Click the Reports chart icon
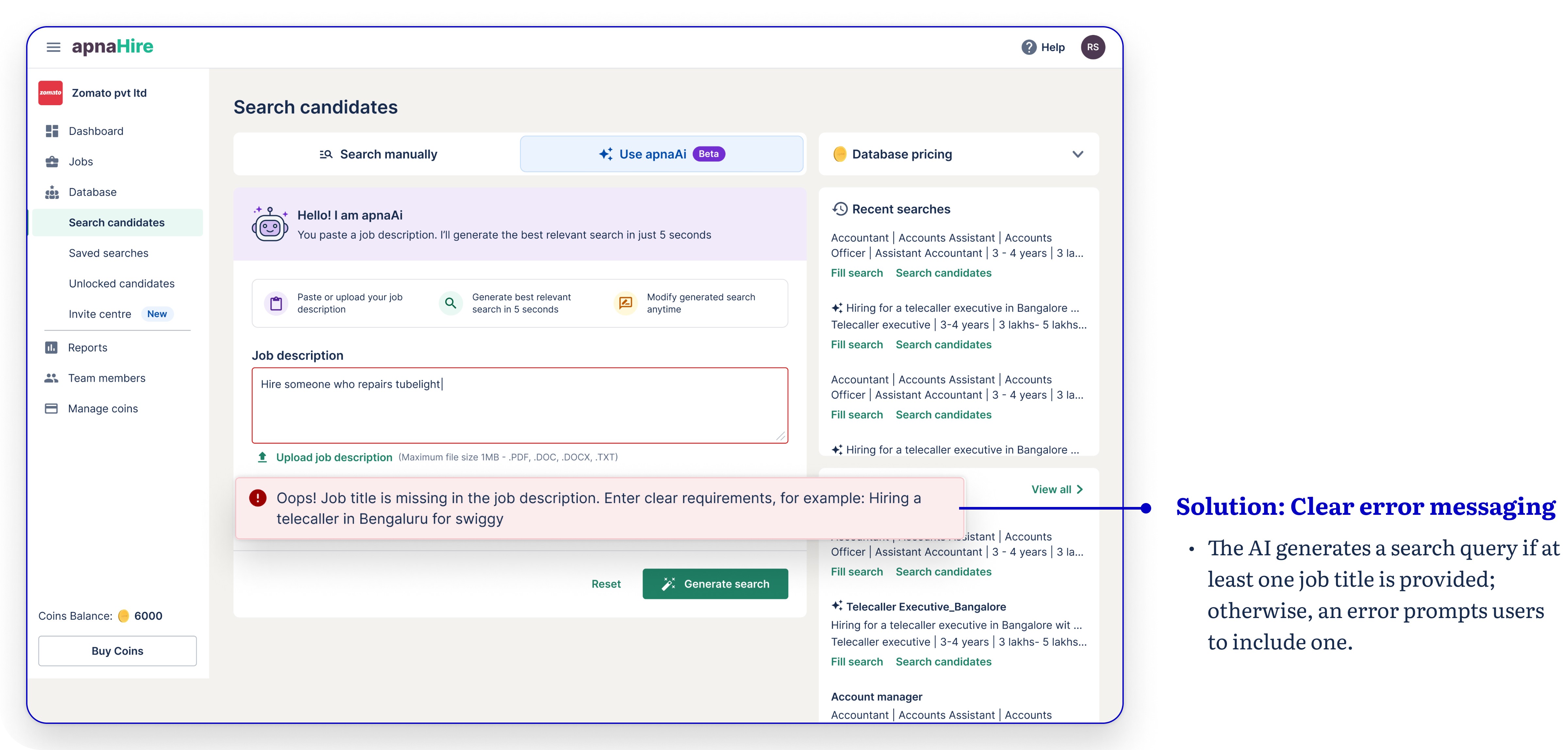Screen dimensions: 1568x750 click(51, 348)
